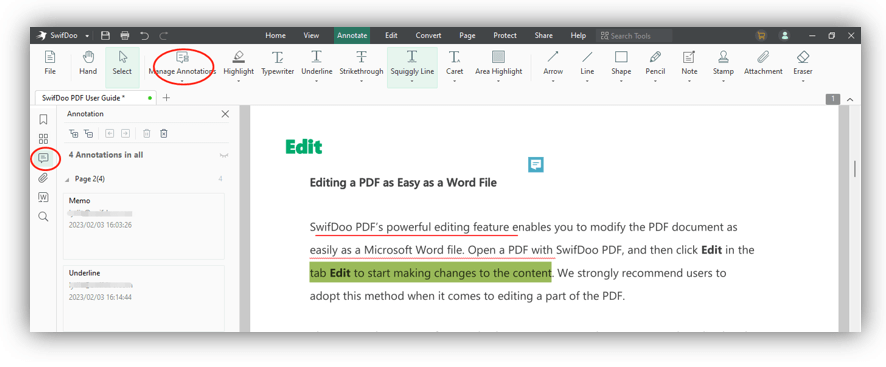Click the Print icon in title bar
This screenshot has height=367, width=886.
click(x=125, y=36)
